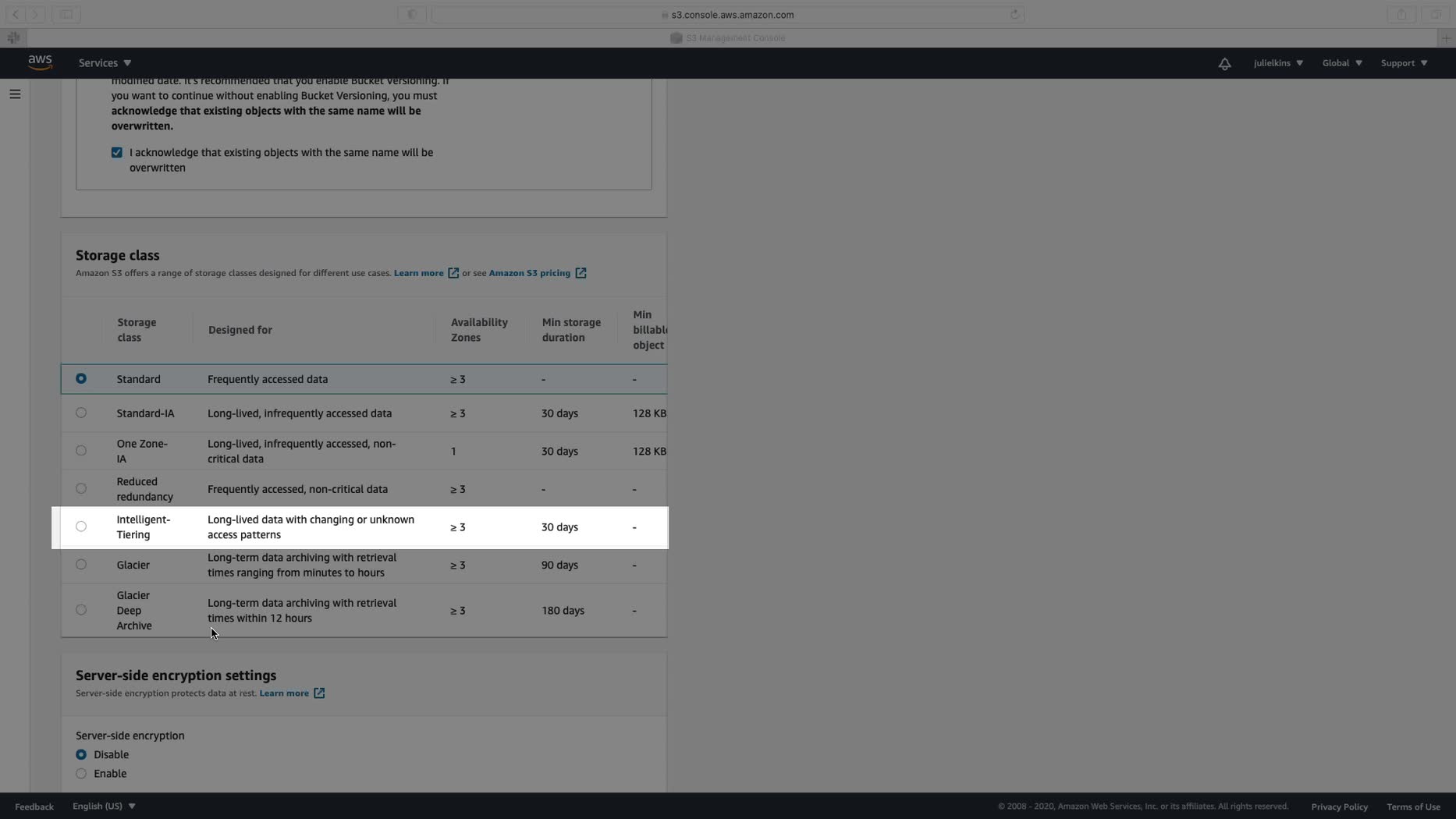Select the Standard-IA storage class radio
The width and height of the screenshot is (1456, 819).
(x=81, y=413)
